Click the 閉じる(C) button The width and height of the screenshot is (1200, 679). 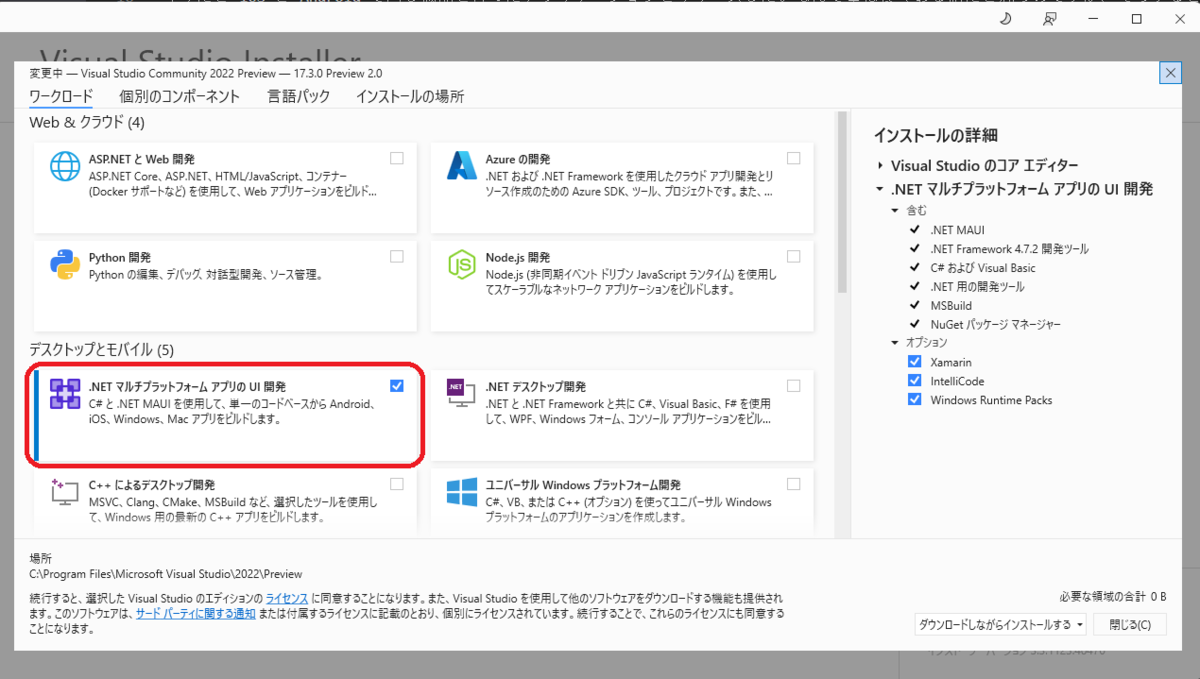pyautogui.click(x=1130, y=625)
